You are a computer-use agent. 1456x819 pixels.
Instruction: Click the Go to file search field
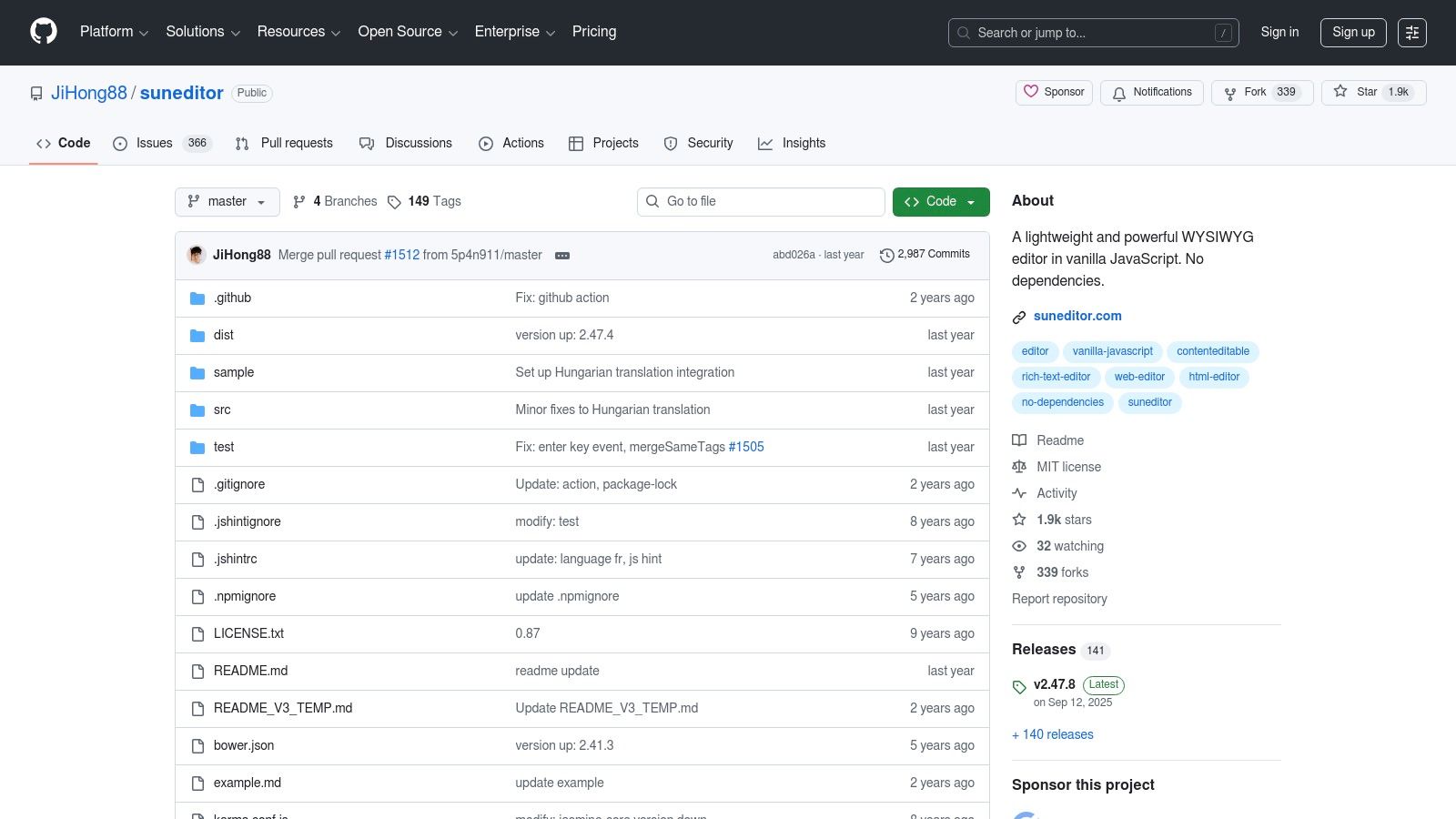click(x=761, y=201)
